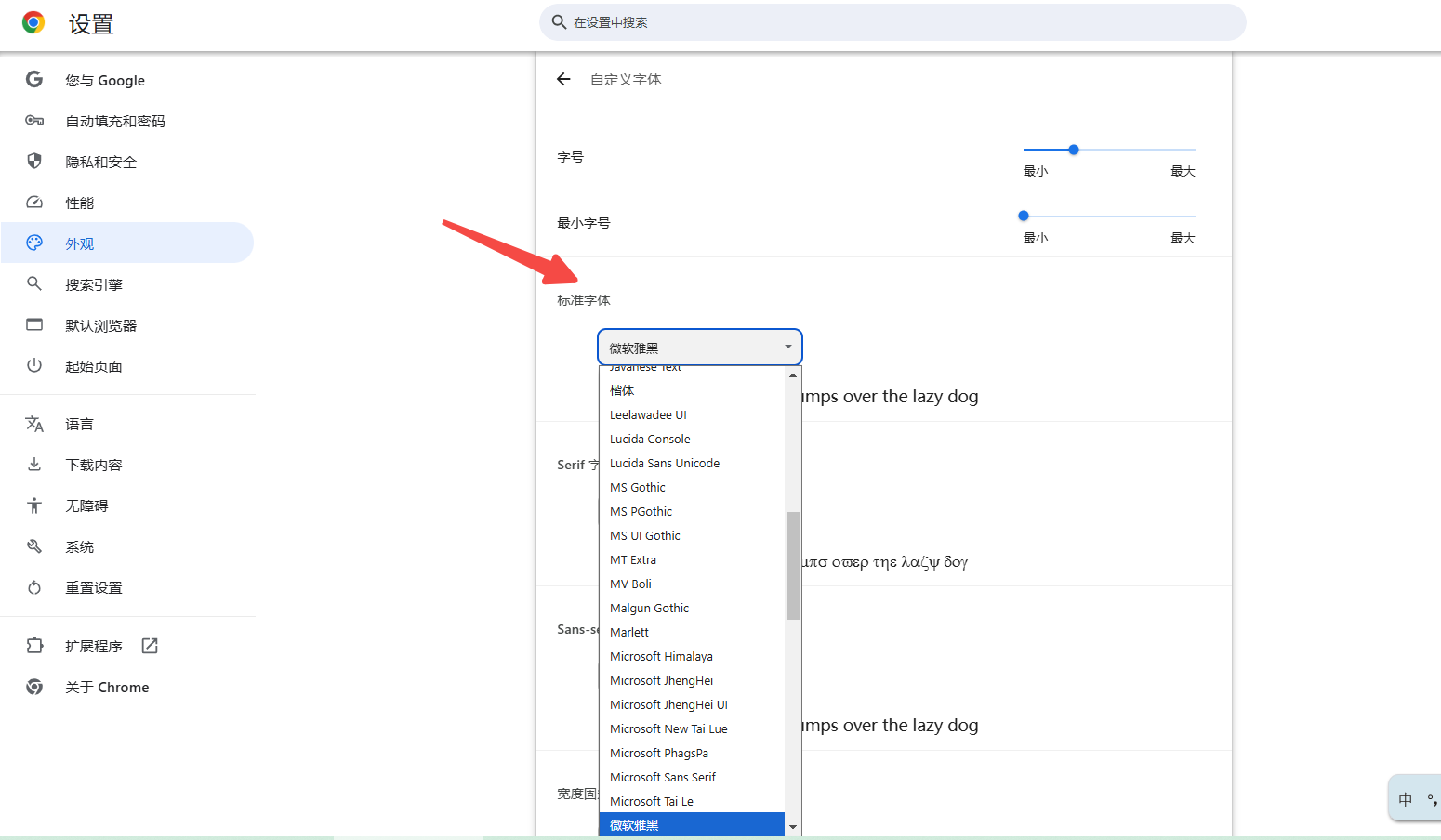Select MS PGothic font option
This screenshot has width=1441, height=840.
point(693,511)
